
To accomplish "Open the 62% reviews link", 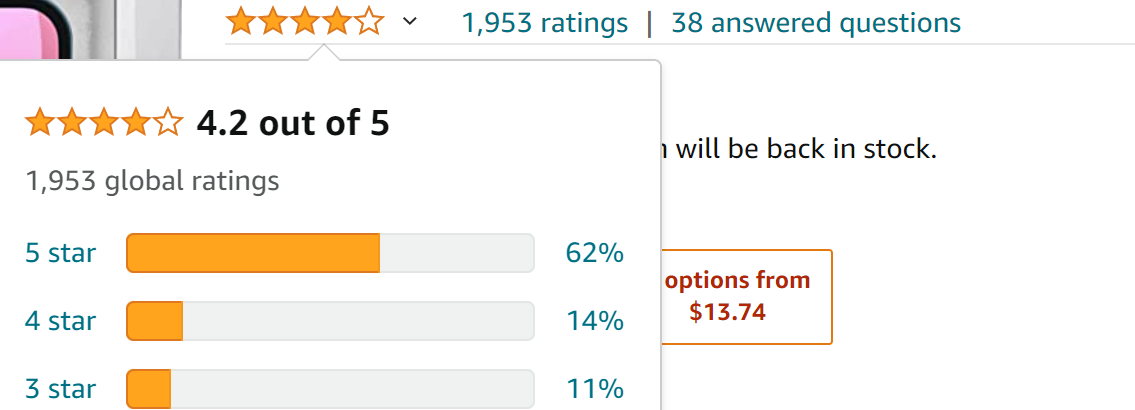I will 594,254.
